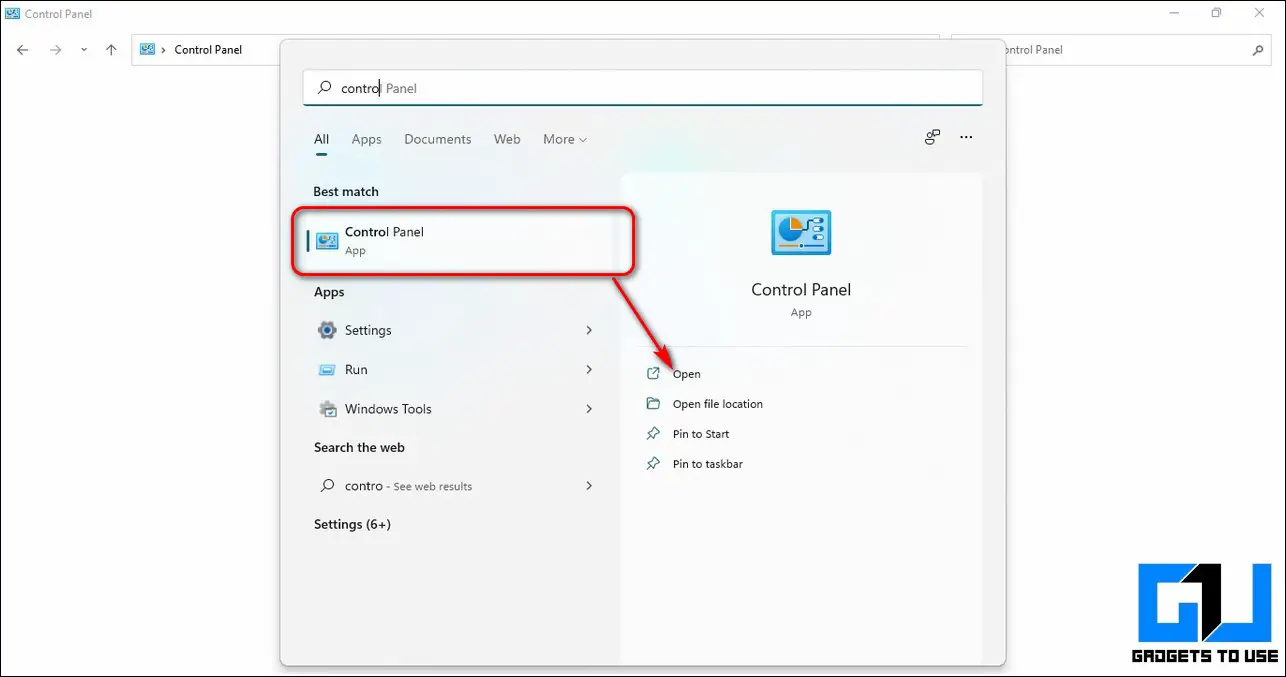The height and width of the screenshot is (677, 1286).
Task: Click the large Control Panel icon in preview pane
Action: click(801, 233)
